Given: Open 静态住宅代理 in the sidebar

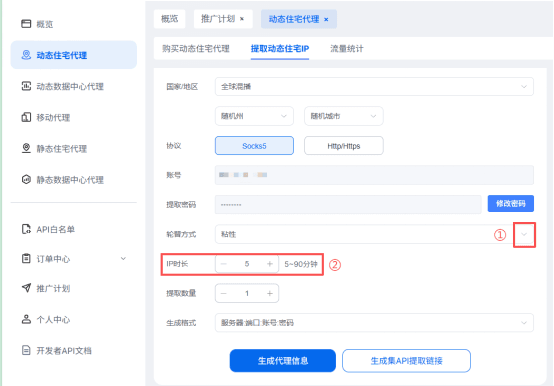Looking at the screenshot, I should [61, 149].
